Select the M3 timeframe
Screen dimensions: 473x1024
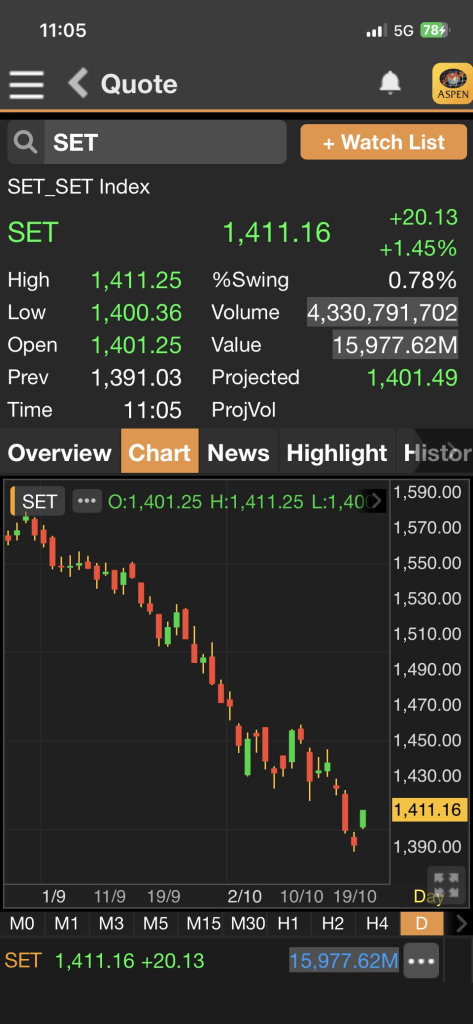coord(111,923)
